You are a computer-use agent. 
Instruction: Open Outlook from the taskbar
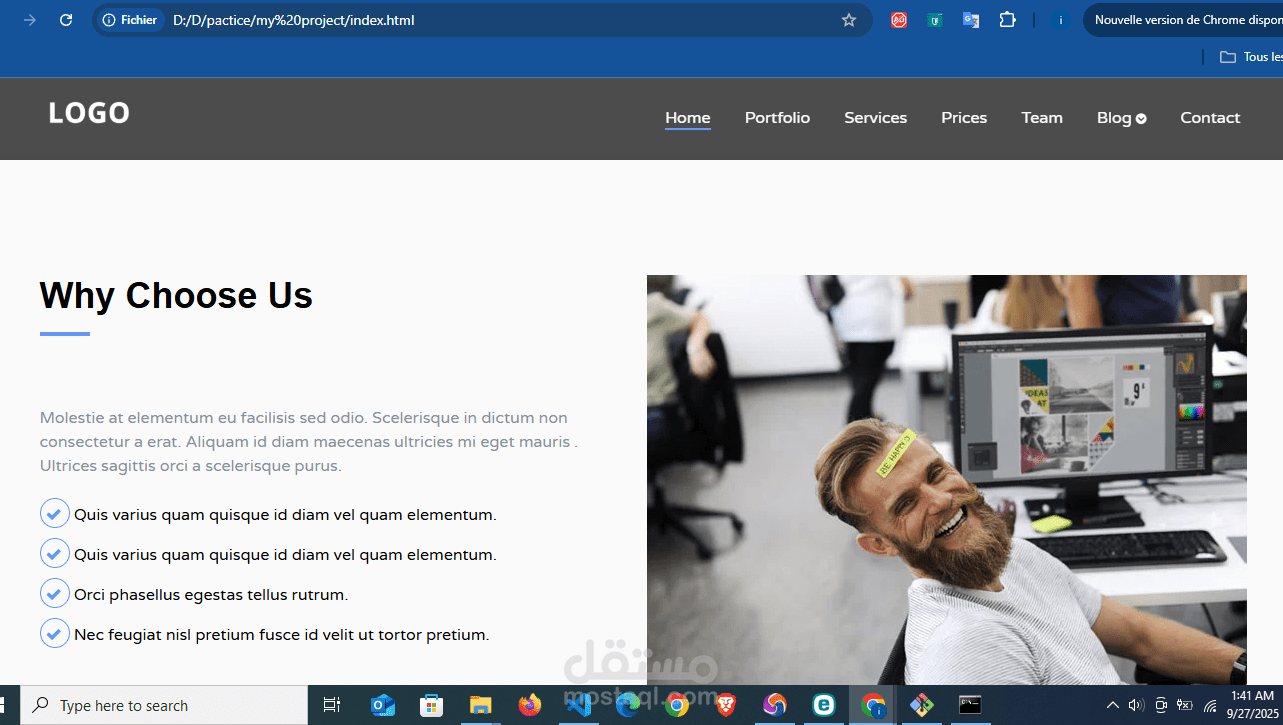tap(382, 705)
